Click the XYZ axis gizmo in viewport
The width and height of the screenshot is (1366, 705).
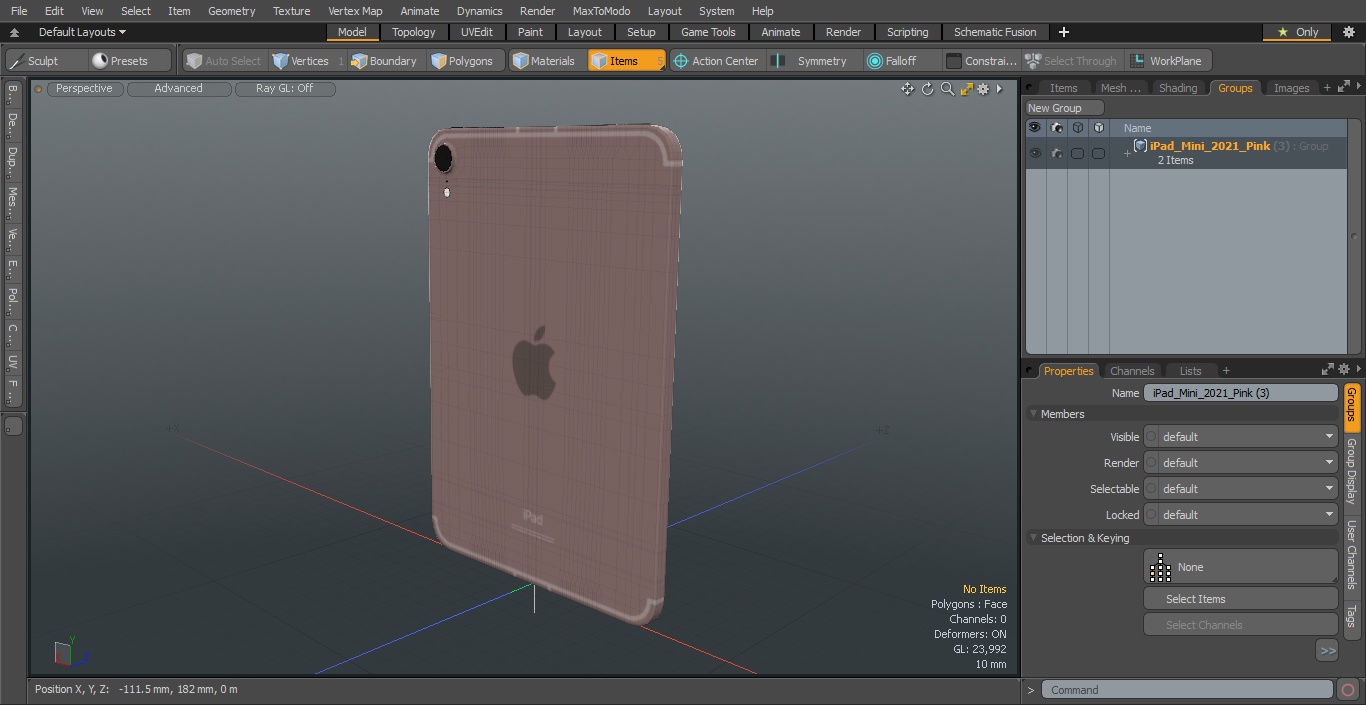pyautogui.click(x=70, y=654)
